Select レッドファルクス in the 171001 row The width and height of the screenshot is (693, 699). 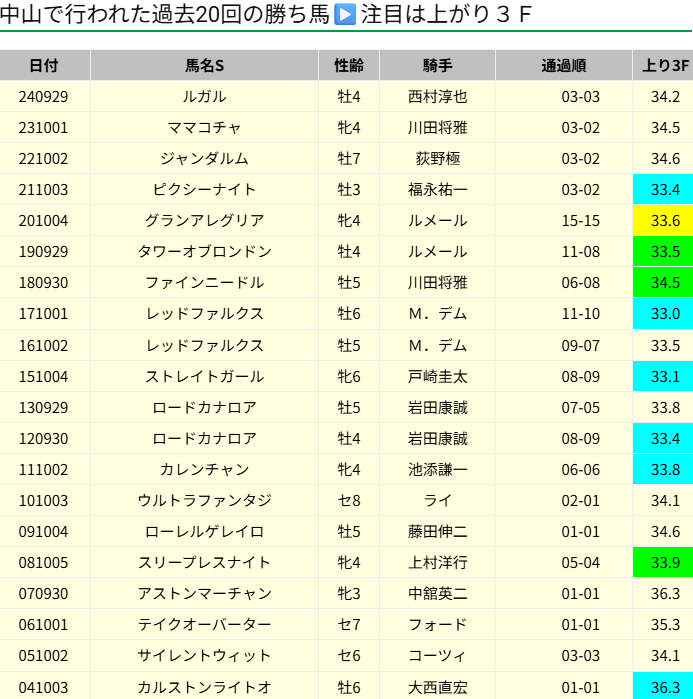[204, 313]
